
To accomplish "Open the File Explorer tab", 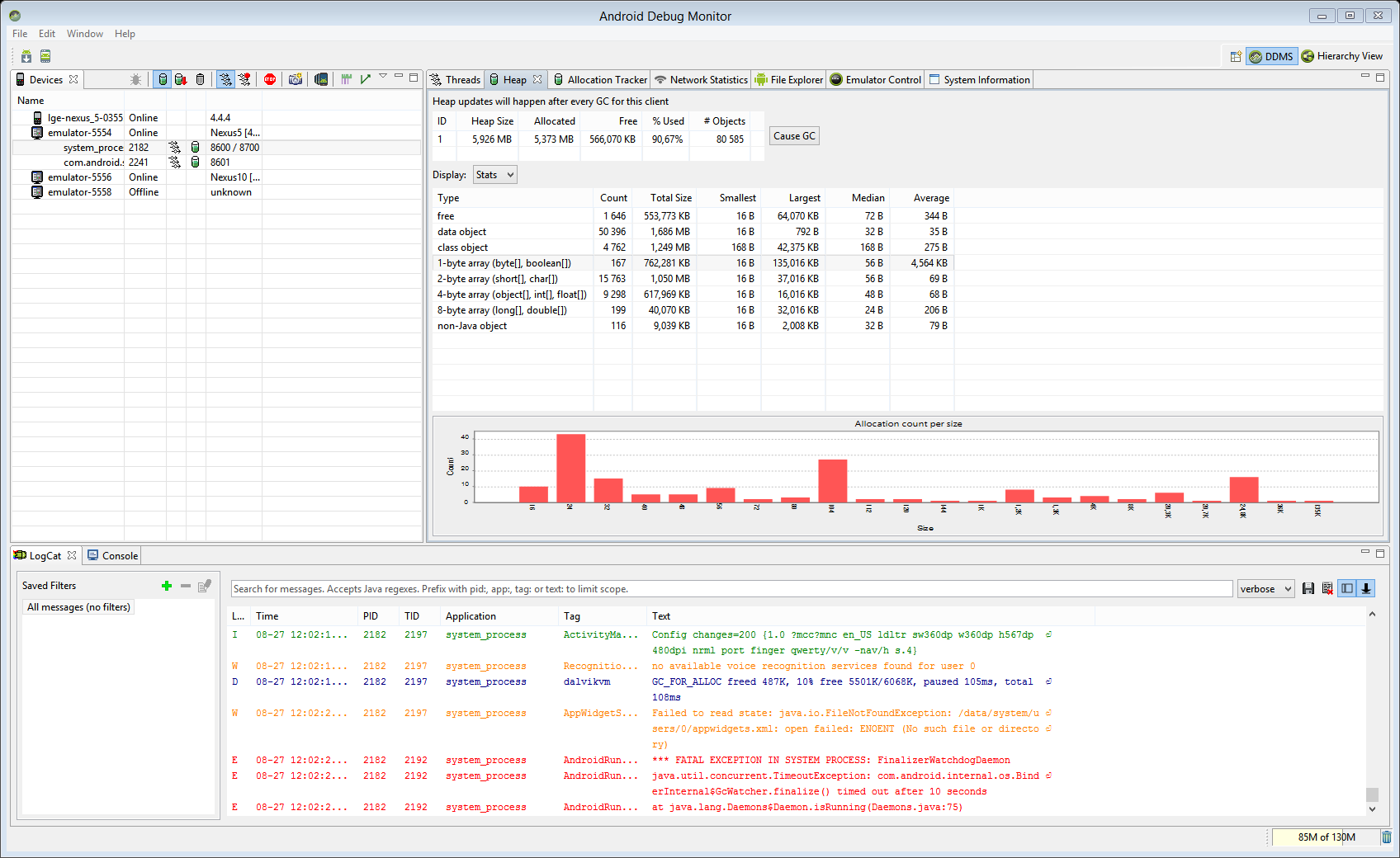I will pyautogui.click(x=789, y=80).
